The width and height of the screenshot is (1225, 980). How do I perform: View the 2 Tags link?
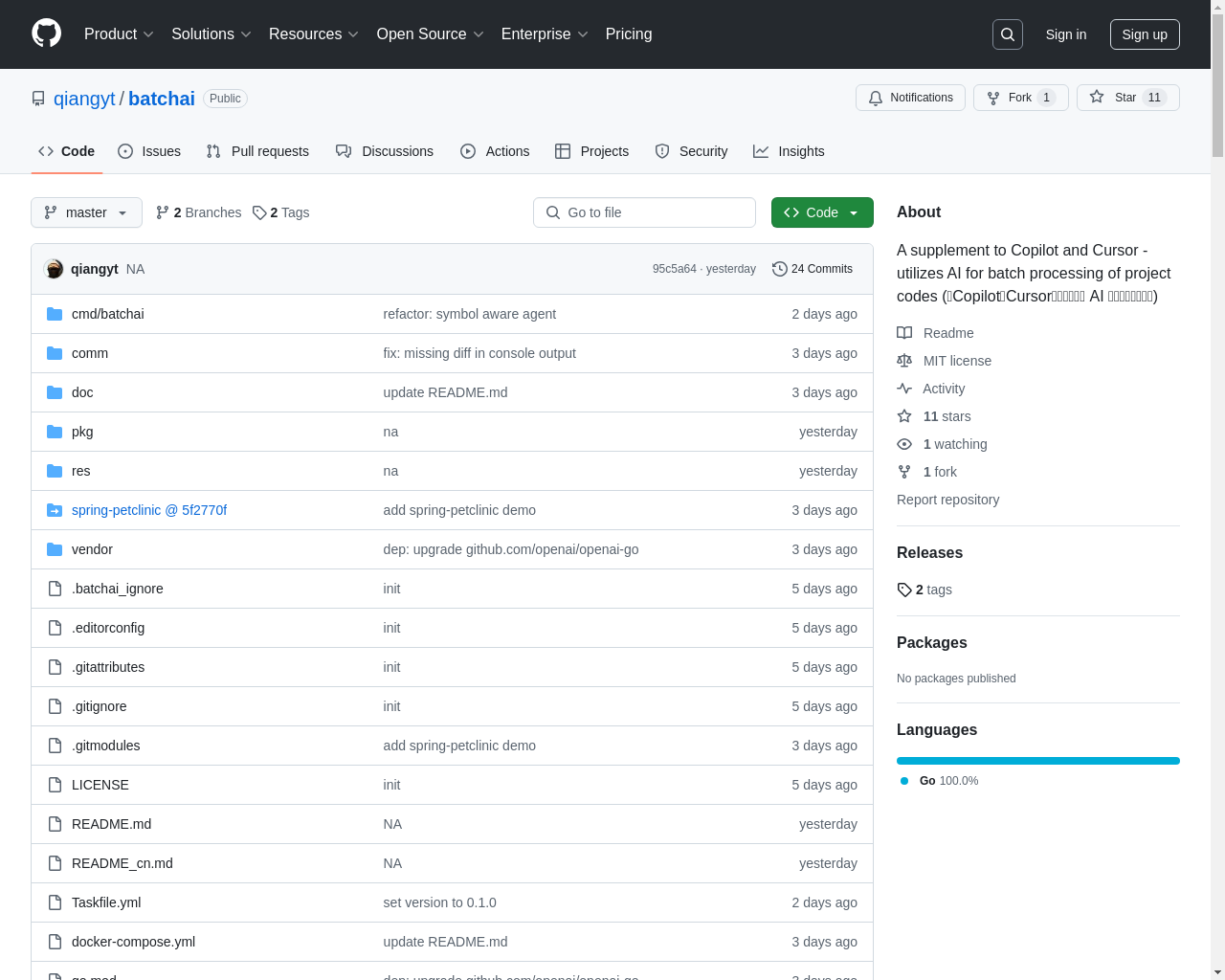point(281,212)
